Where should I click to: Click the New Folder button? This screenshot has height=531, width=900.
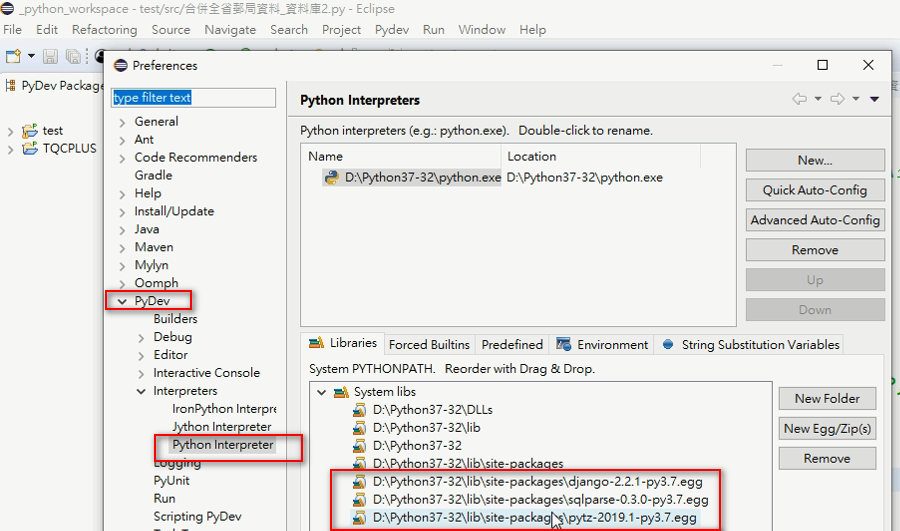pyautogui.click(x=827, y=398)
